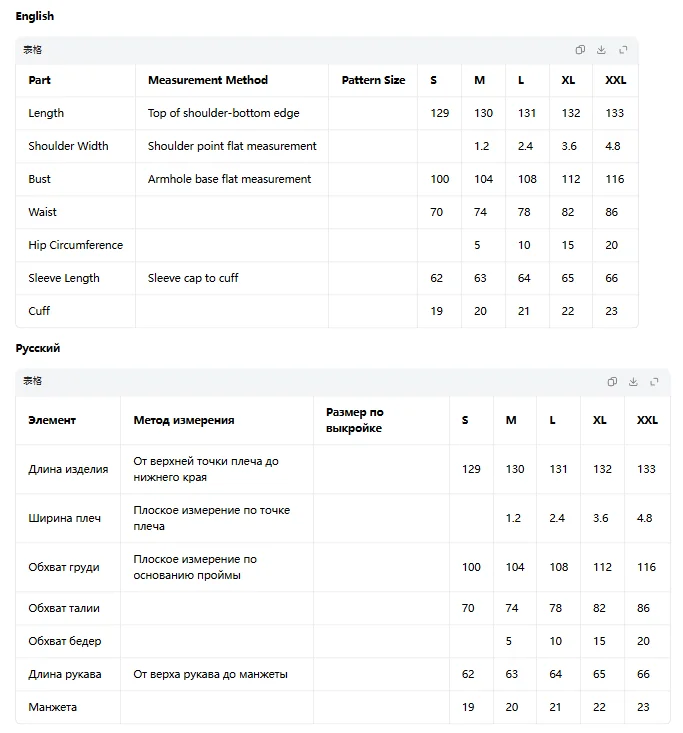Click the Манжета row label
The image size is (683, 733).
pyautogui.click(x=52, y=707)
